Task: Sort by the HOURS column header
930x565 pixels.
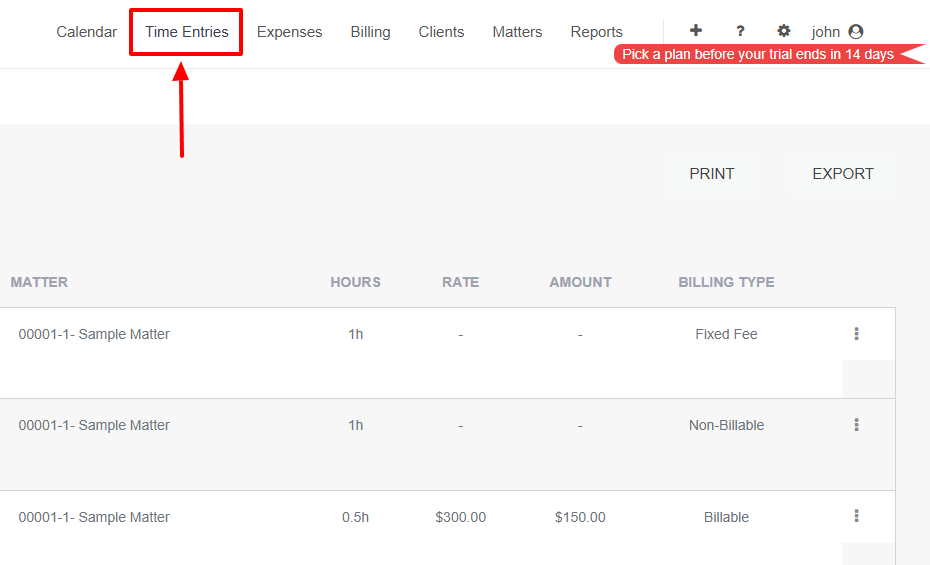Action: pyautogui.click(x=355, y=282)
